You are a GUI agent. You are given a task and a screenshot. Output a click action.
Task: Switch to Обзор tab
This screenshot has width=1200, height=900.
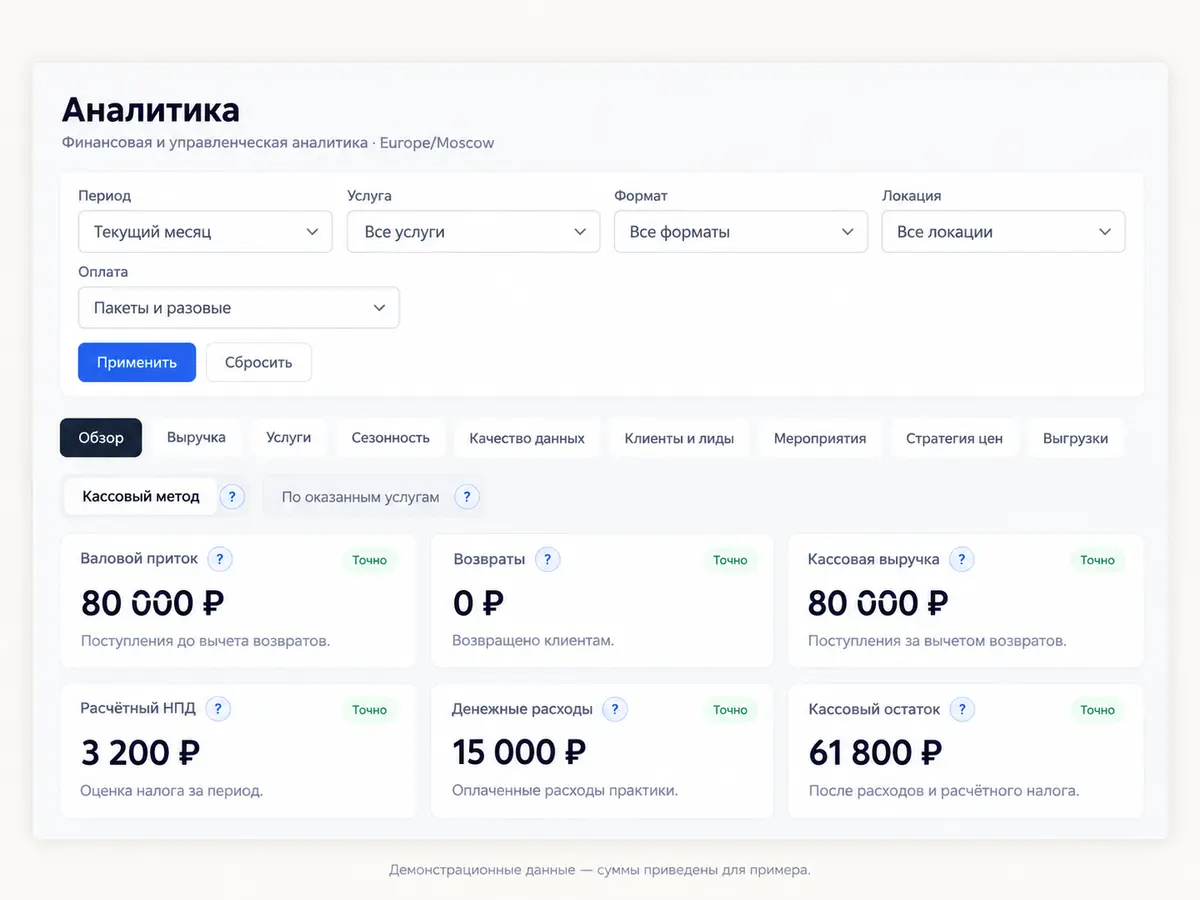coord(101,438)
